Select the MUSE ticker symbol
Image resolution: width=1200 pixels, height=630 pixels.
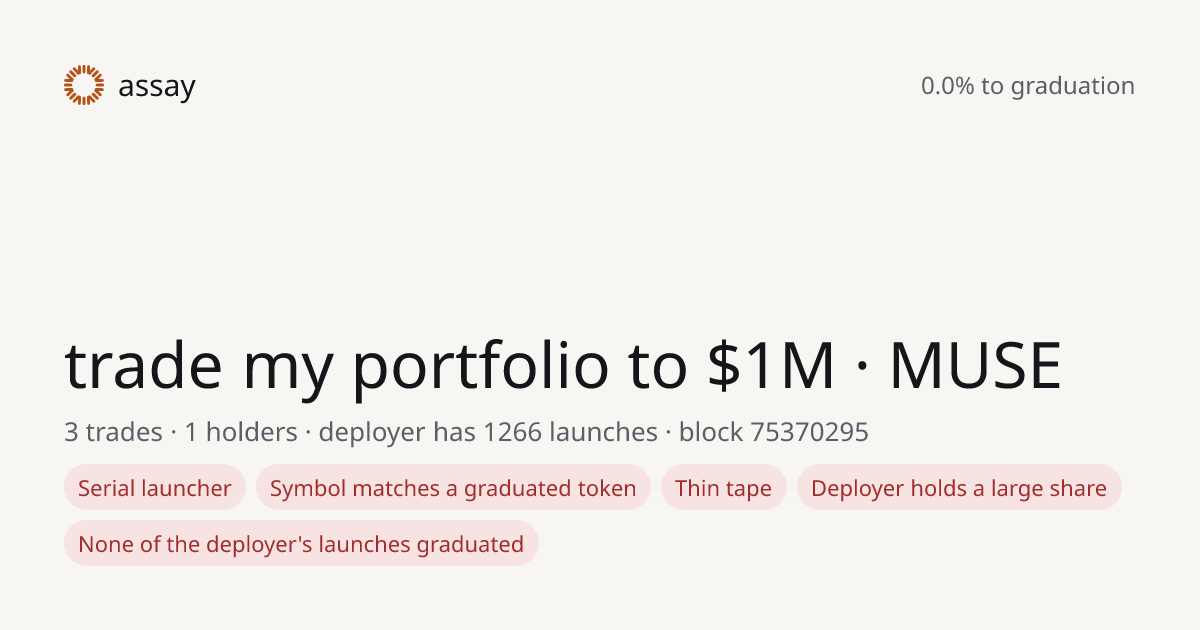click(x=975, y=366)
